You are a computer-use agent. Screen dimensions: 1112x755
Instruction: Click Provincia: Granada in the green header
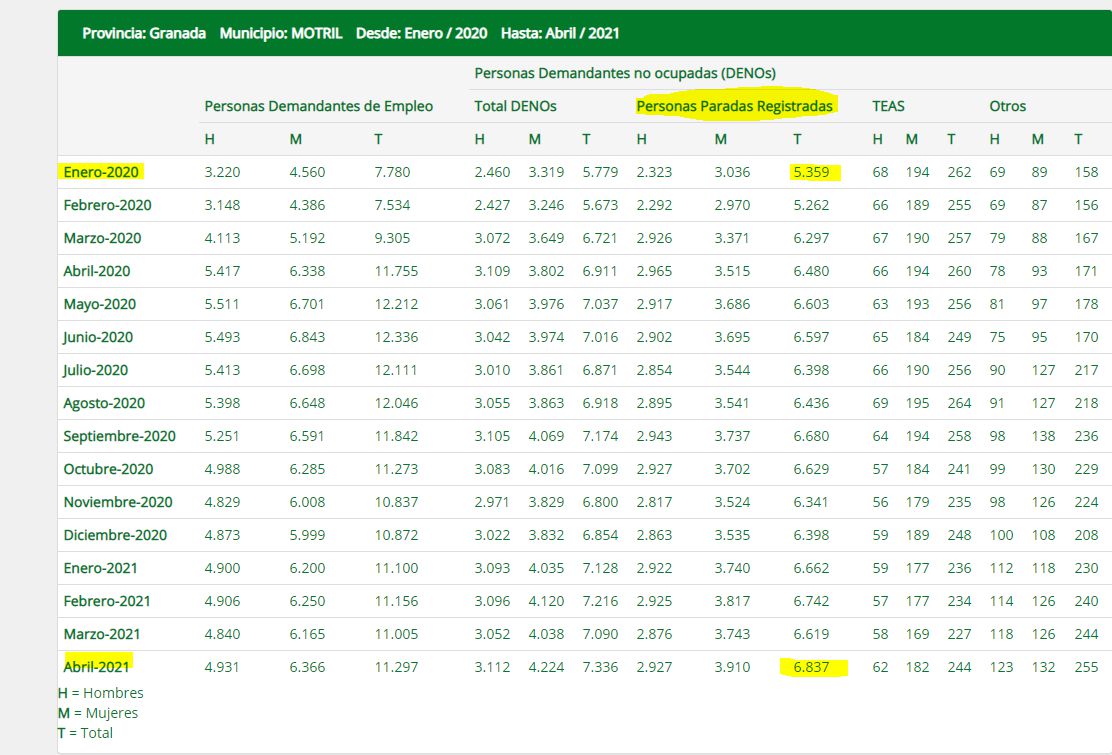(144, 33)
